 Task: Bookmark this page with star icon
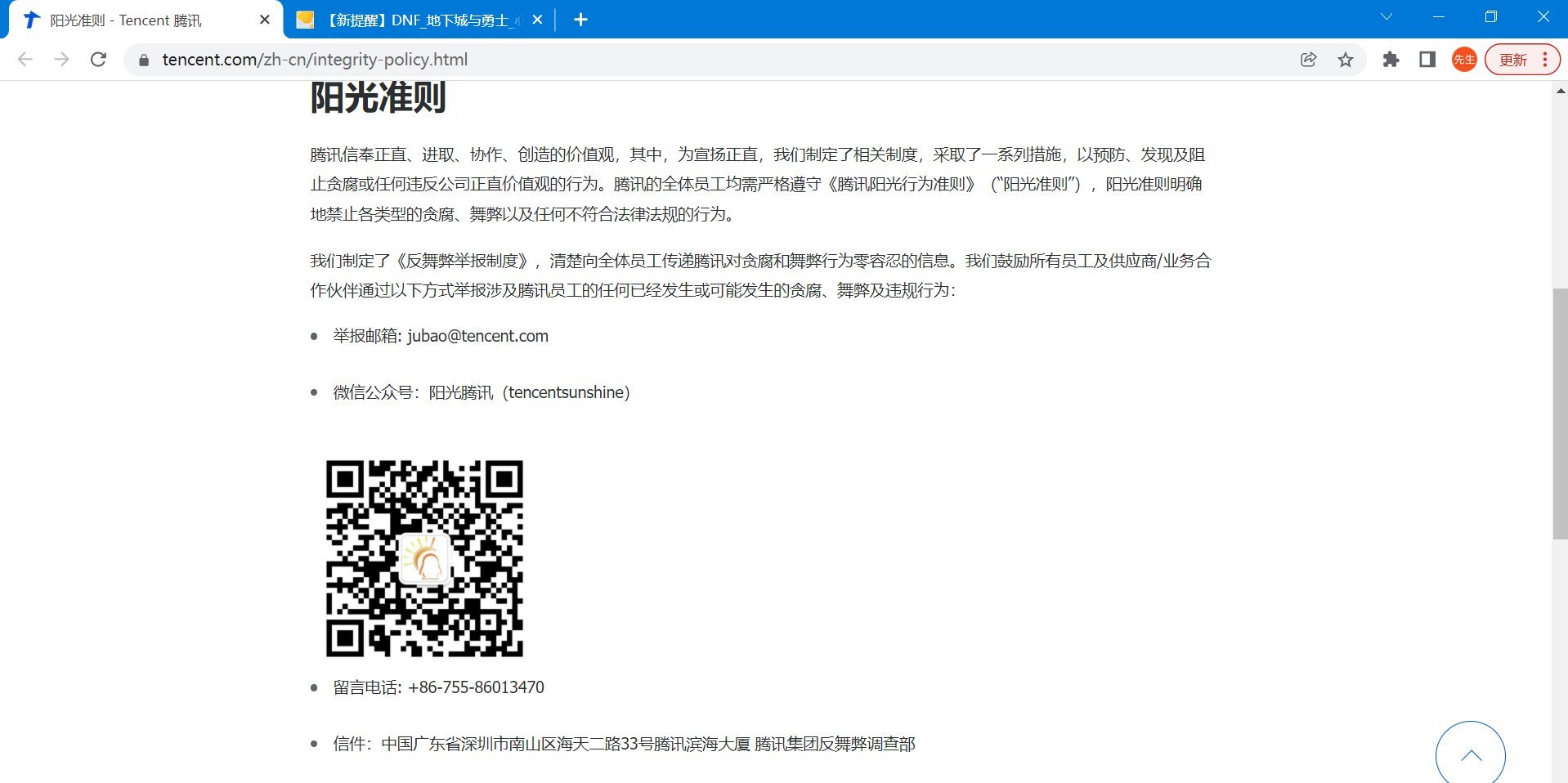[x=1346, y=60]
